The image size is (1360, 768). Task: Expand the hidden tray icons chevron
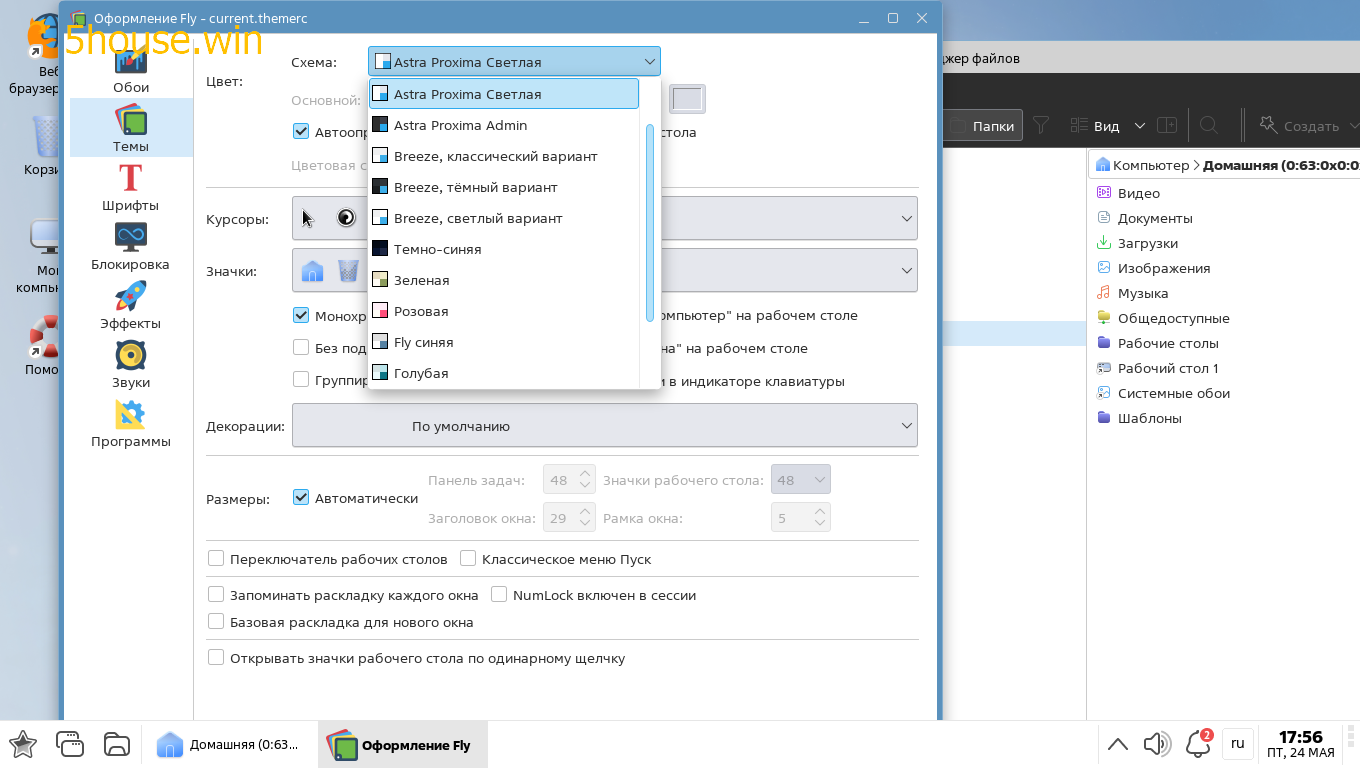point(1118,743)
